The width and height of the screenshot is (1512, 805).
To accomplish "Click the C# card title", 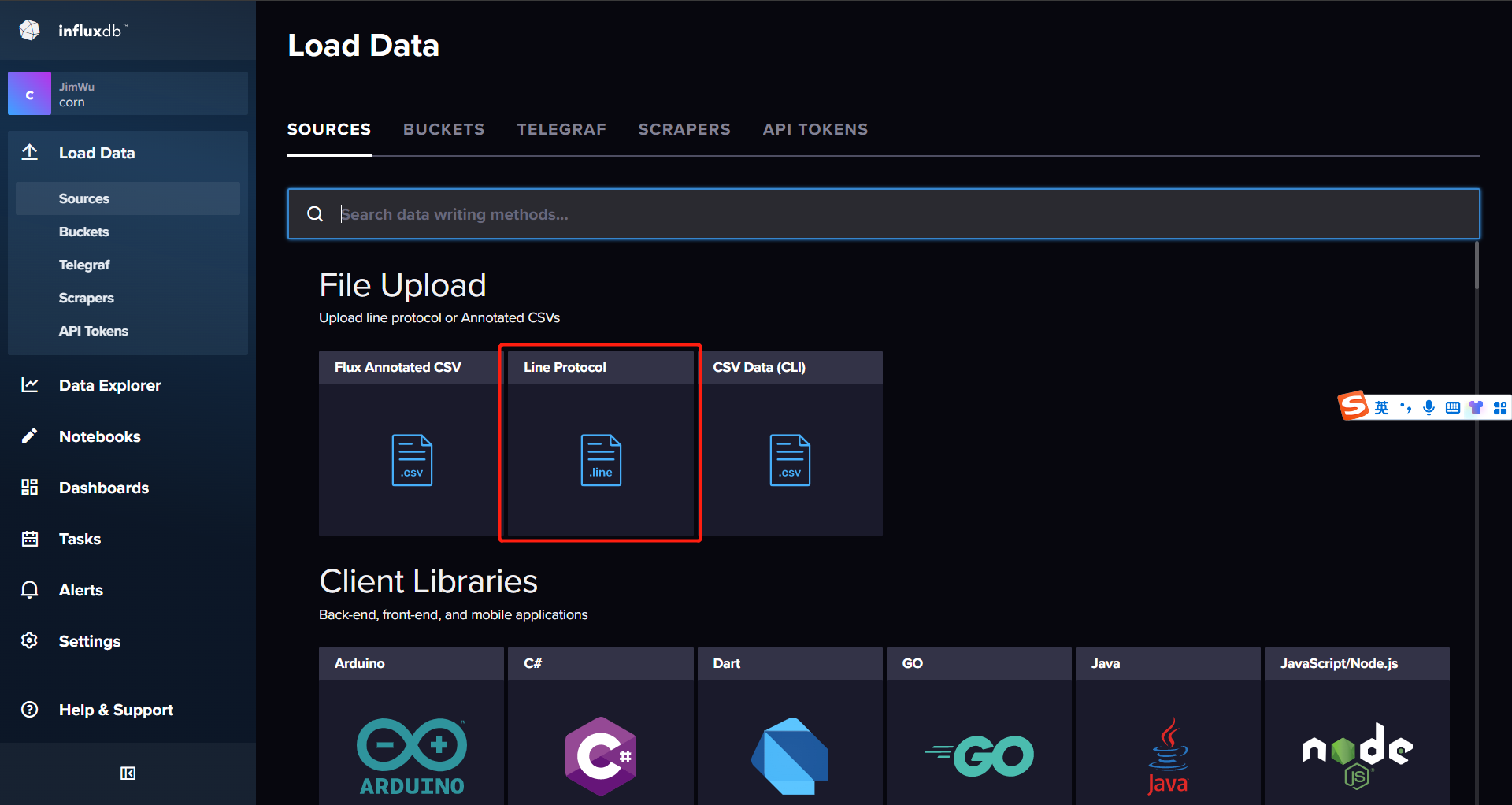I will (x=532, y=663).
